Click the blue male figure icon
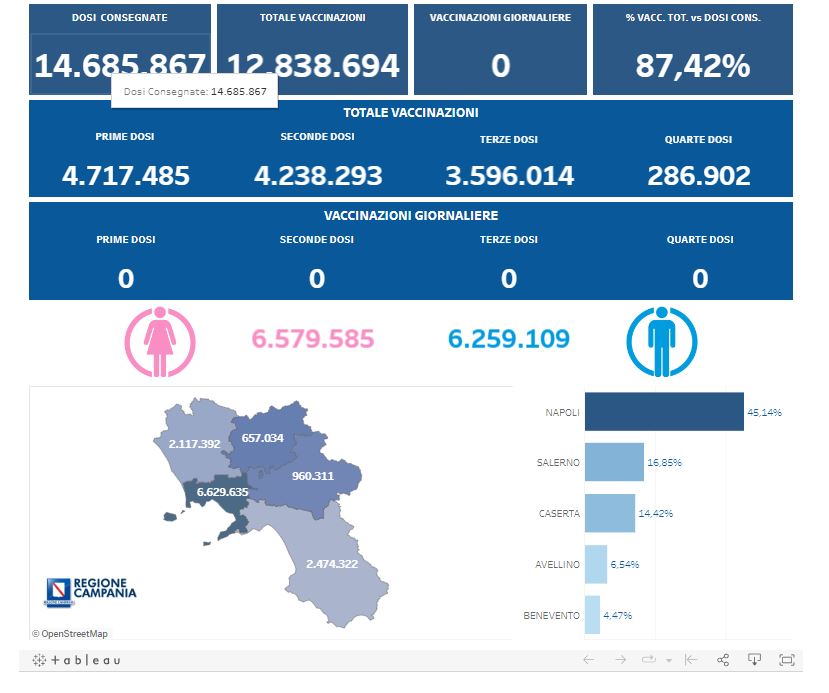The width and height of the screenshot is (829, 693). pyautogui.click(x=659, y=340)
